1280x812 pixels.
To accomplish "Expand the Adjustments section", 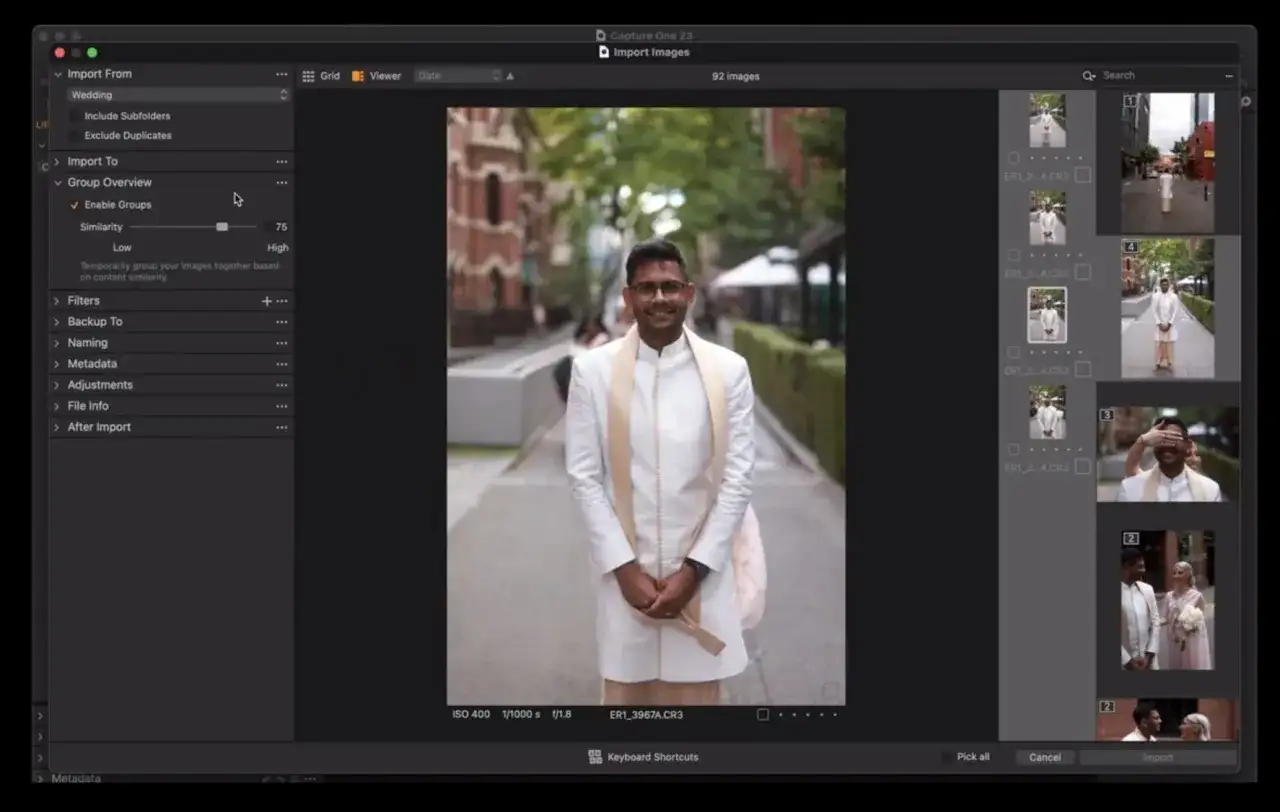I will point(57,385).
